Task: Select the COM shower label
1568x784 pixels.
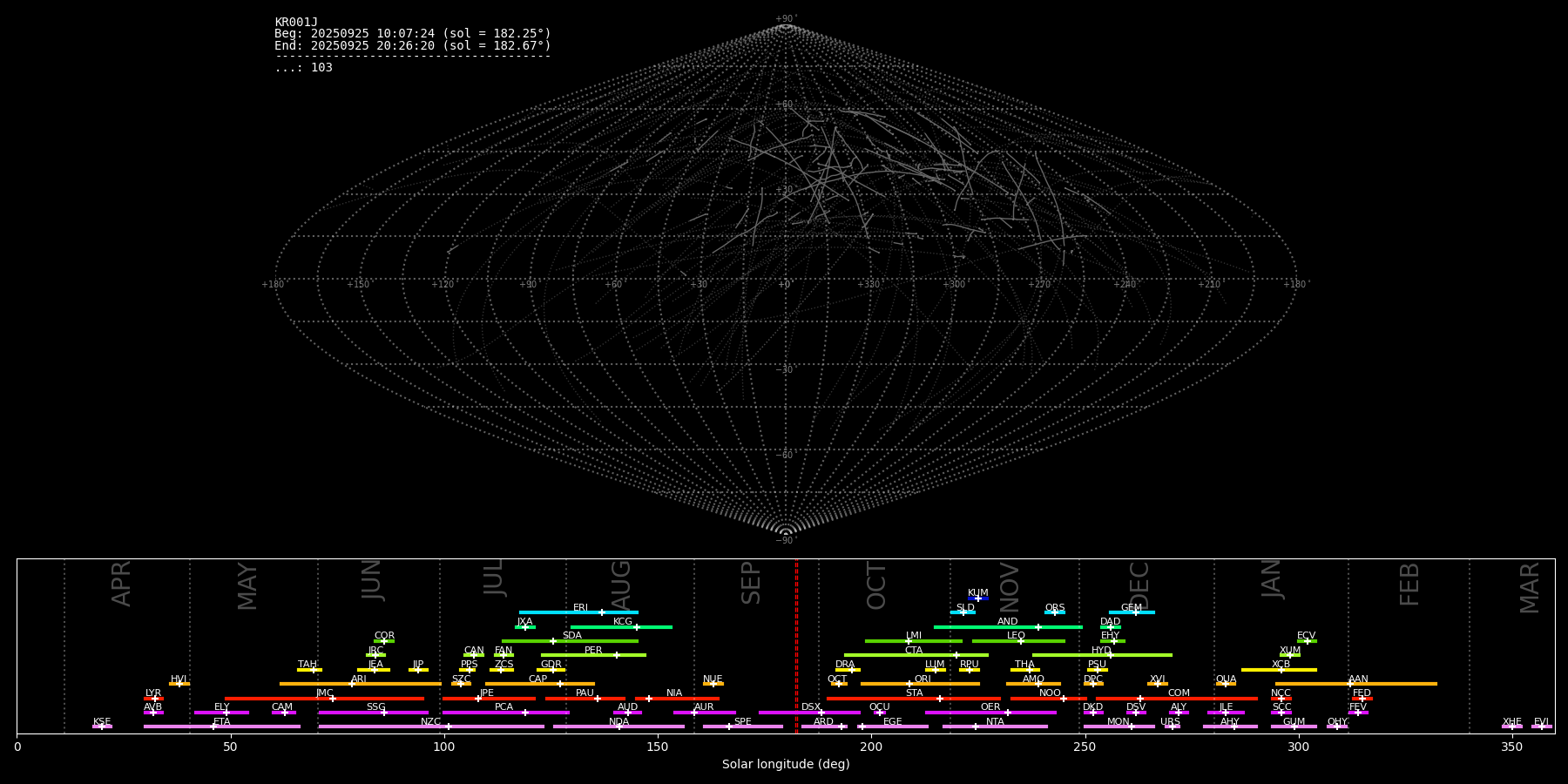Action: (x=1179, y=693)
